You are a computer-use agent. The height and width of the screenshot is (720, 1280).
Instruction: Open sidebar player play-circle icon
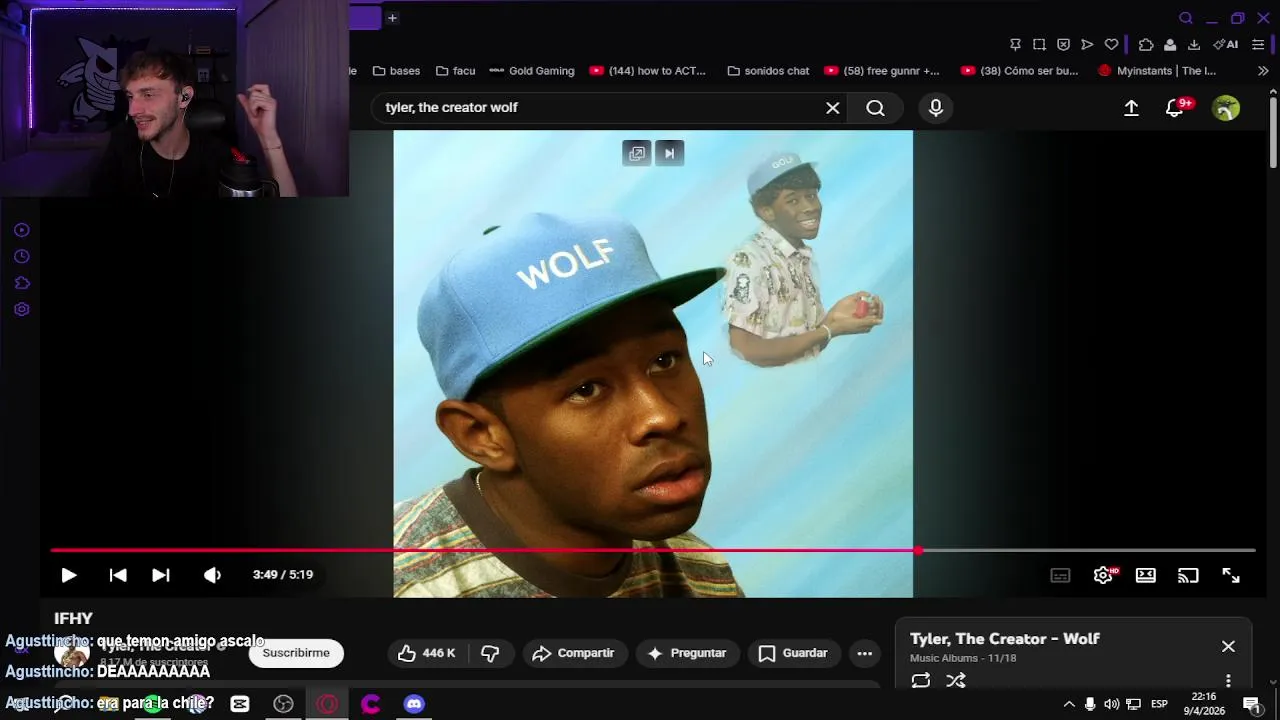pyautogui.click(x=22, y=230)
